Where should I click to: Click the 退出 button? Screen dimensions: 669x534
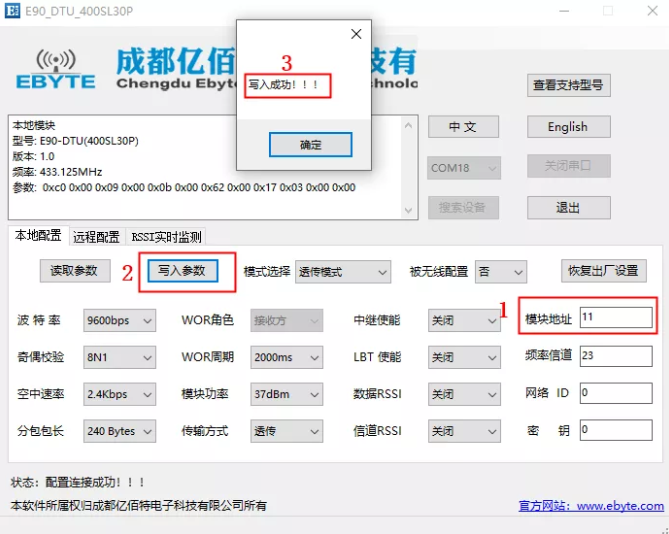[568, 208]
